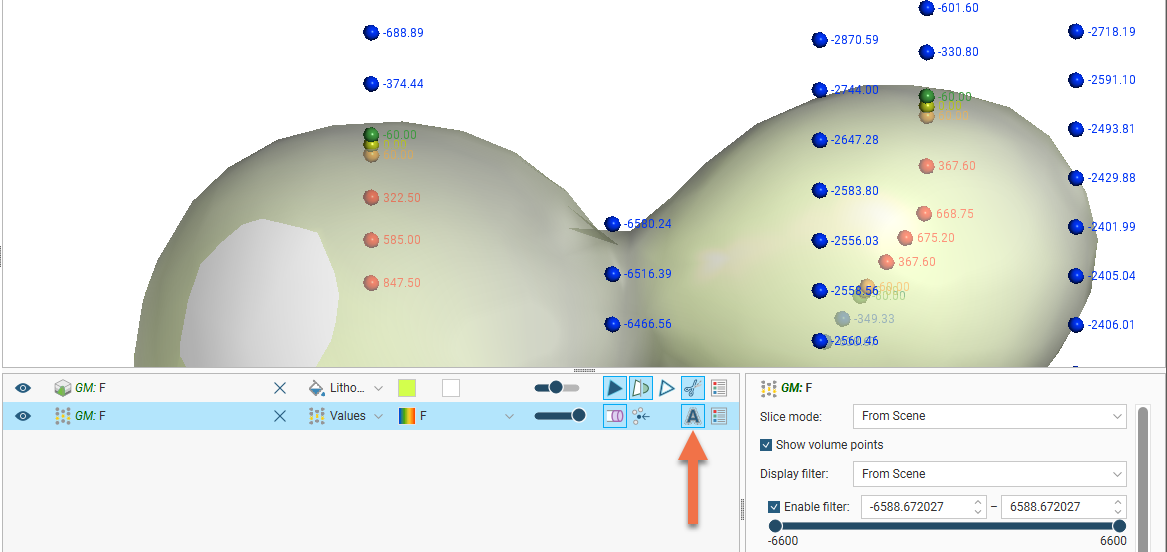Viewport: 1167px width, 552px height.
Task: Click the point labelled -374.44
Action: point(371,83)
